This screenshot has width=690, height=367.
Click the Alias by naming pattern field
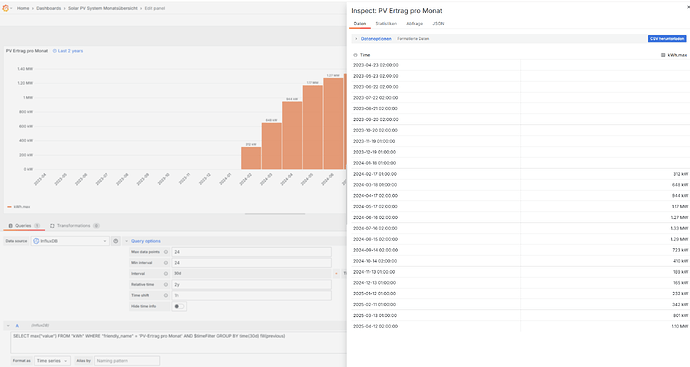click(127, 361)
